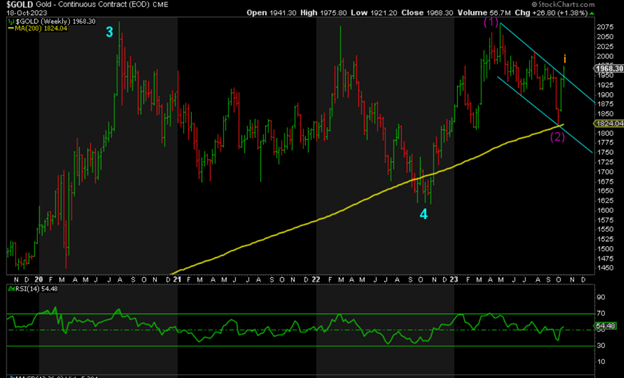Click the purple wave label (2)
Image resolution: width=624 pixels, height=378 pixels.
click(x=558, y=137)
